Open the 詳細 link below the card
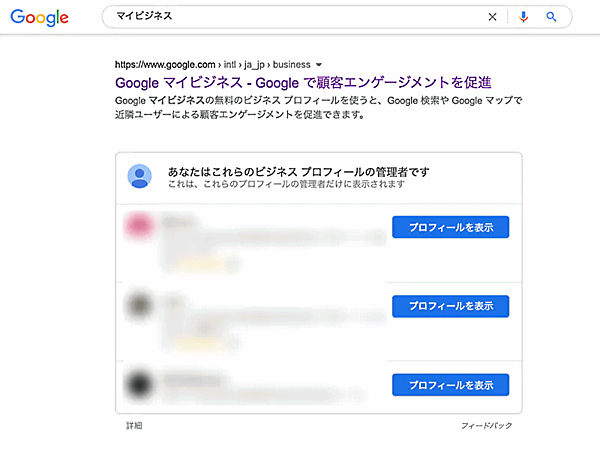Viewport: 600px width, 451px height. [134, 426]
